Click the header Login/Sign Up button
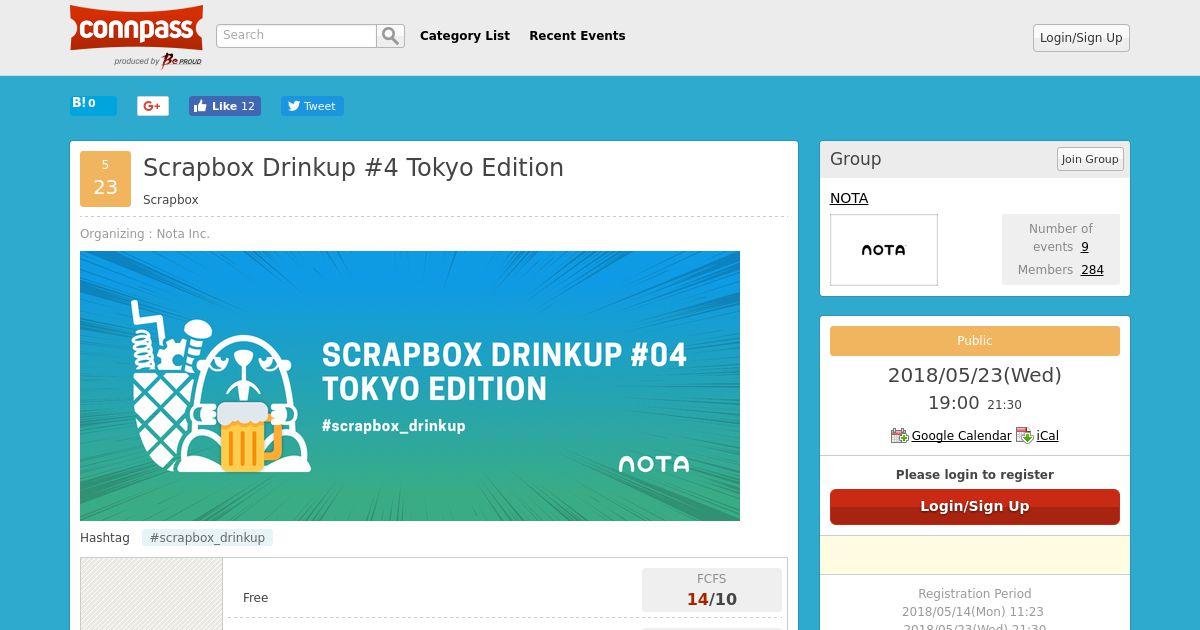 pyautogui.click(x=1081, y=38)
